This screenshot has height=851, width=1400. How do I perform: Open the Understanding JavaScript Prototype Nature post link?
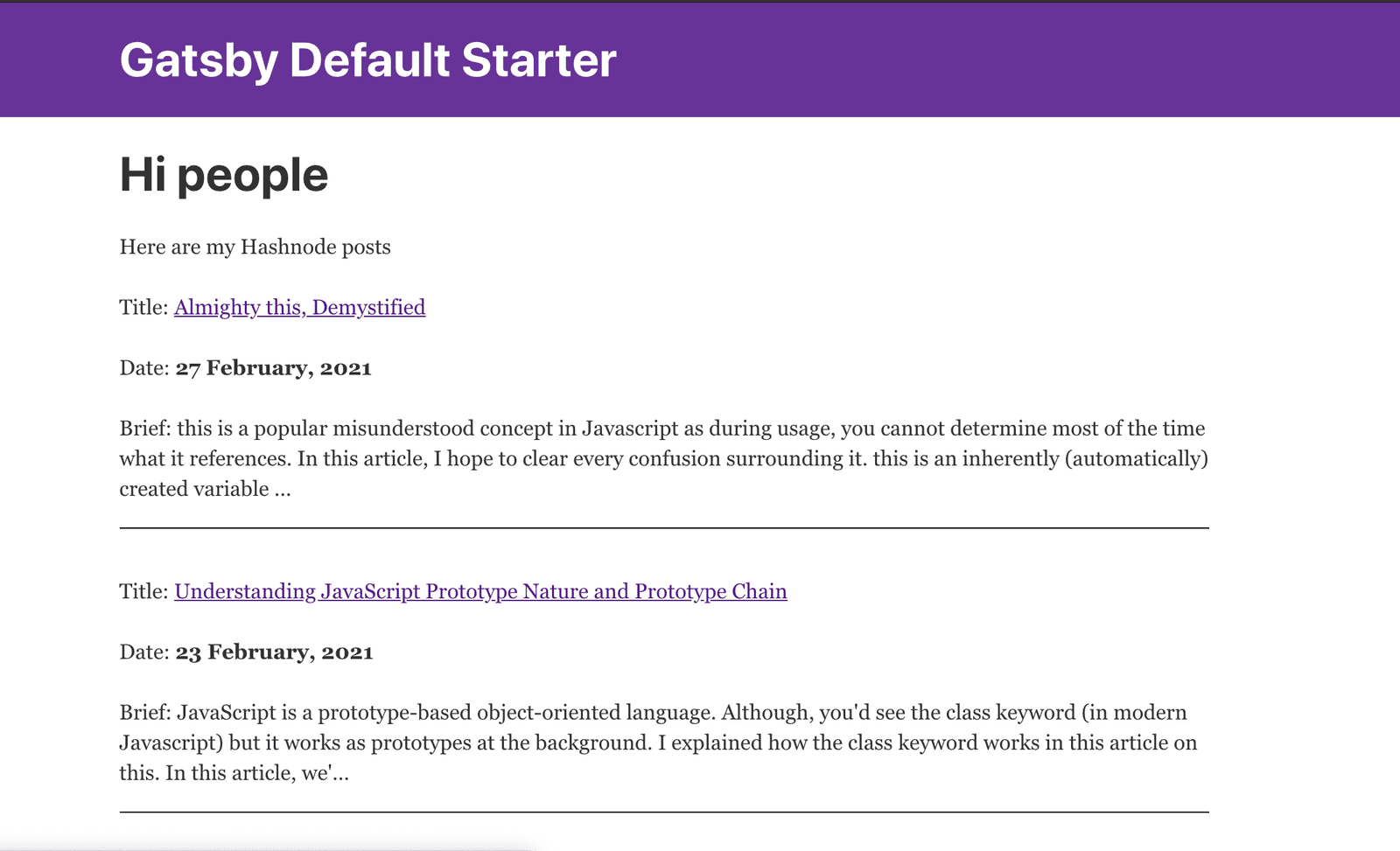click(x=480, y=592)
